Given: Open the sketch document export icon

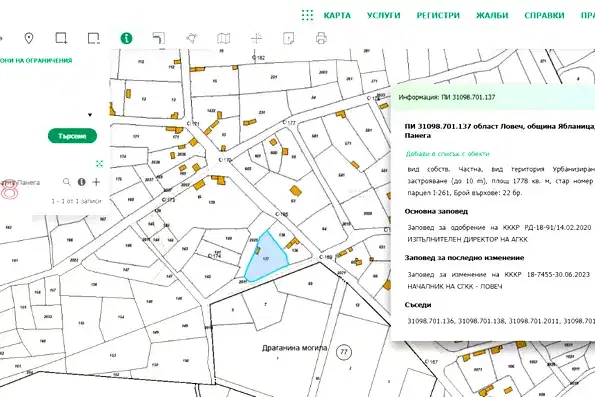Looking at the screenshot, I should 289,38.
